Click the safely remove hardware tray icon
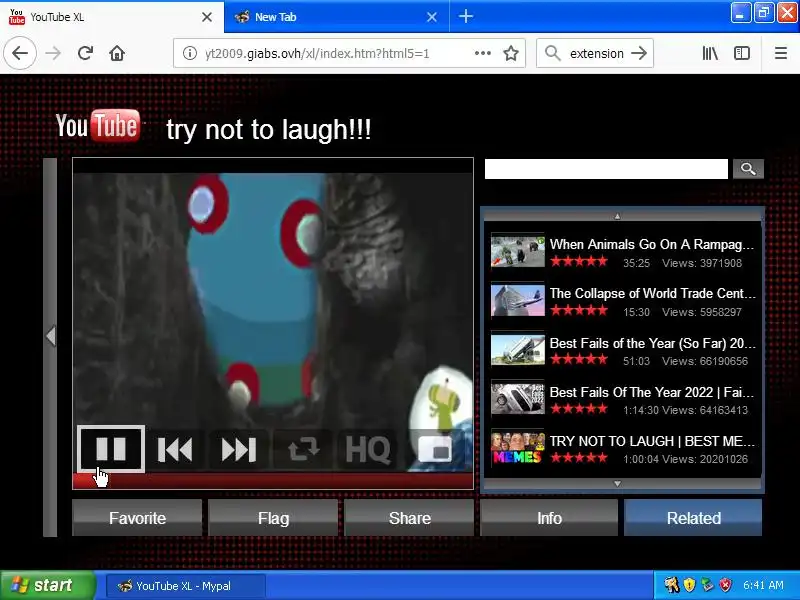This screenshot has height=600, width=800. 707,585
